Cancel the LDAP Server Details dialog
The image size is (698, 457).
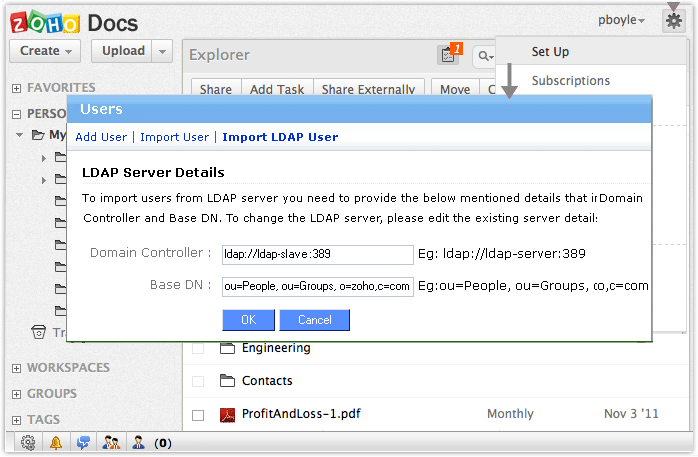click(315, 320)
